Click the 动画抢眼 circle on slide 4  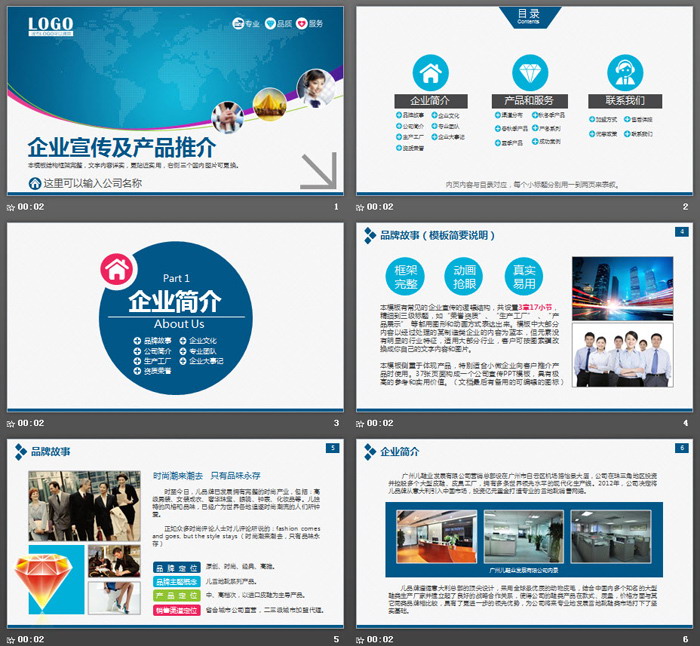(464, 277)
